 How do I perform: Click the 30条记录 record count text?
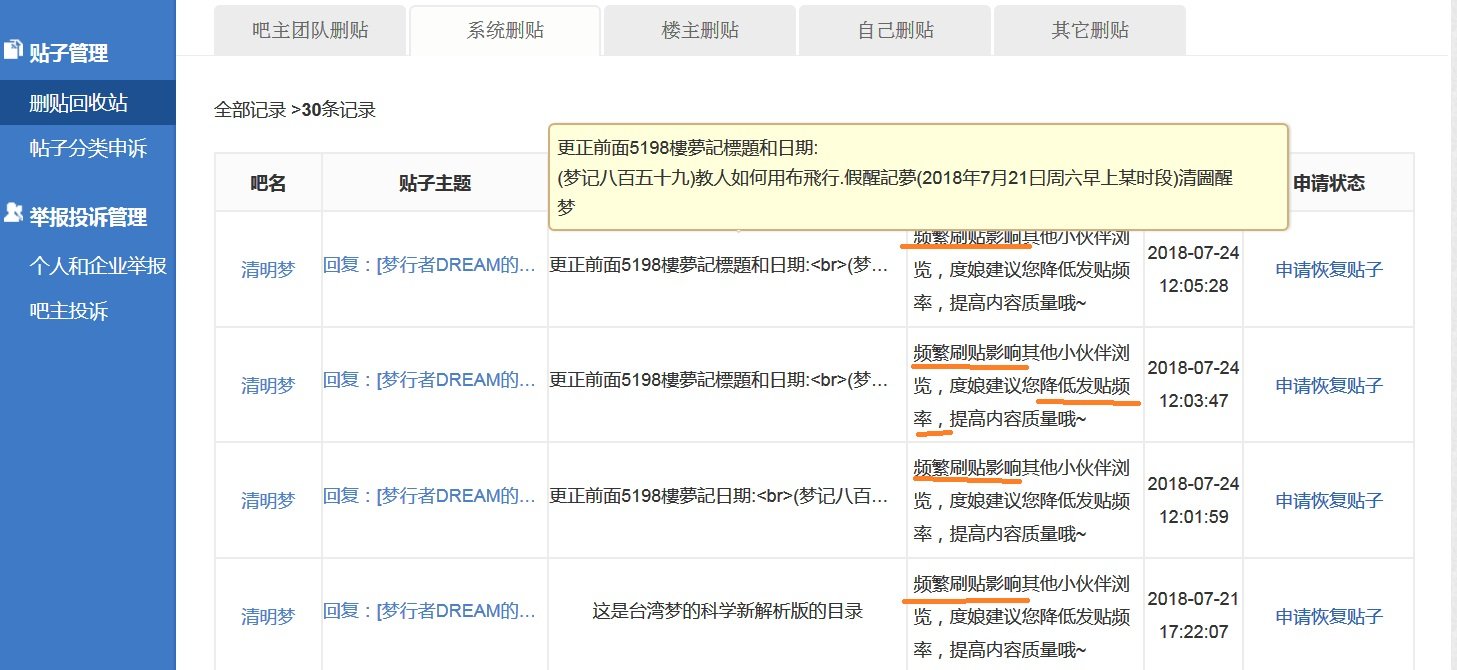[x=339, y=110]
